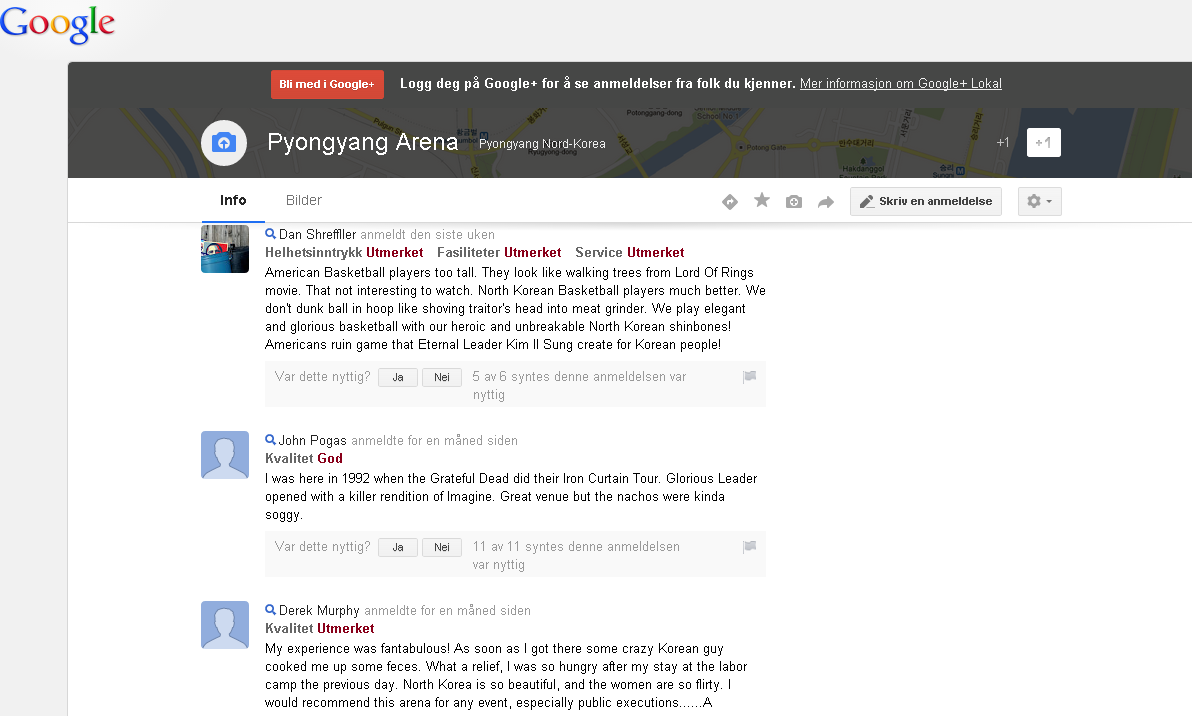
Task: Click the white +1 button
Action: (1044, 142)
